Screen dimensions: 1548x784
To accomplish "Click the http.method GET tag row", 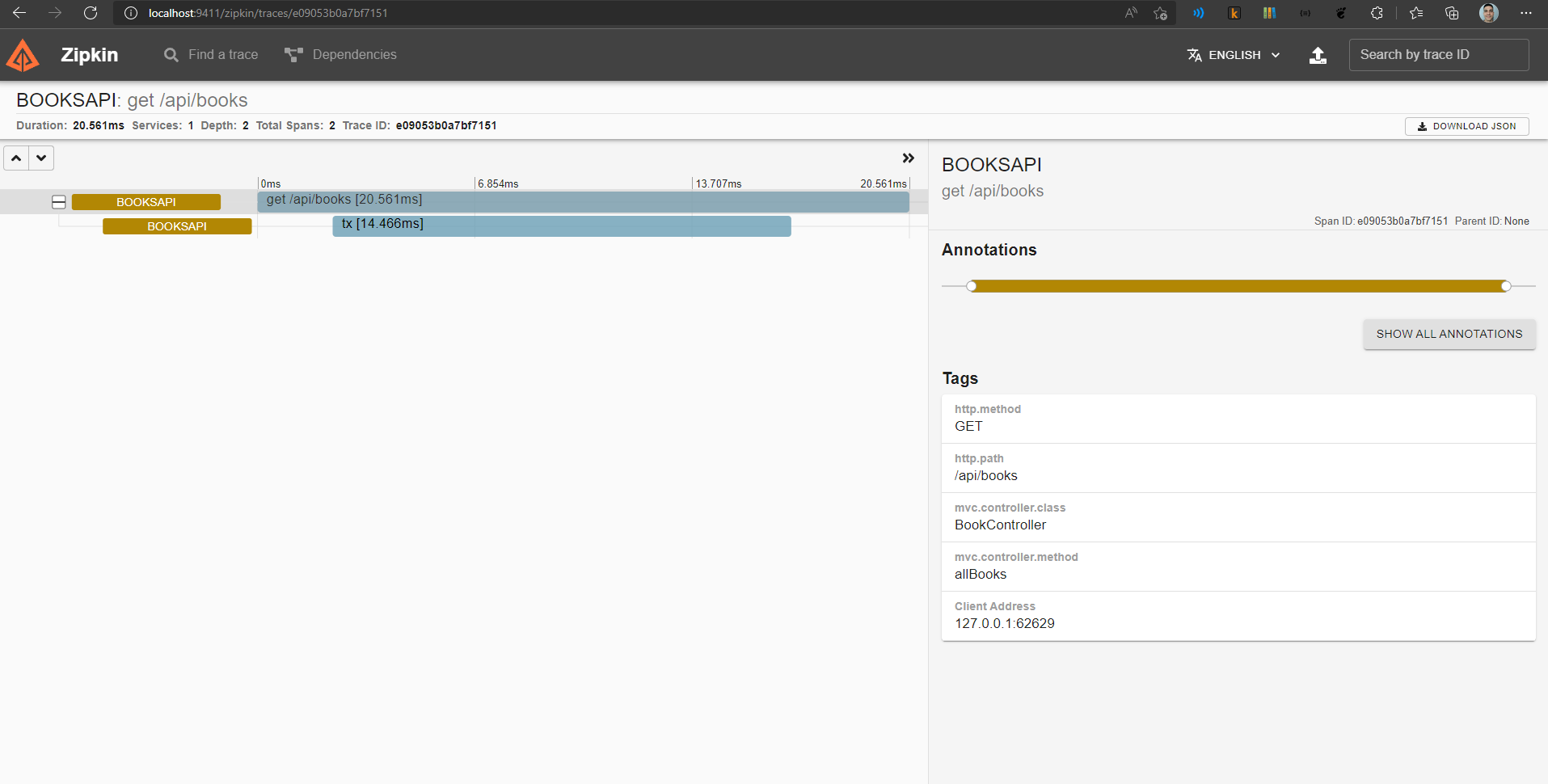I will (x=1238, y=419).
